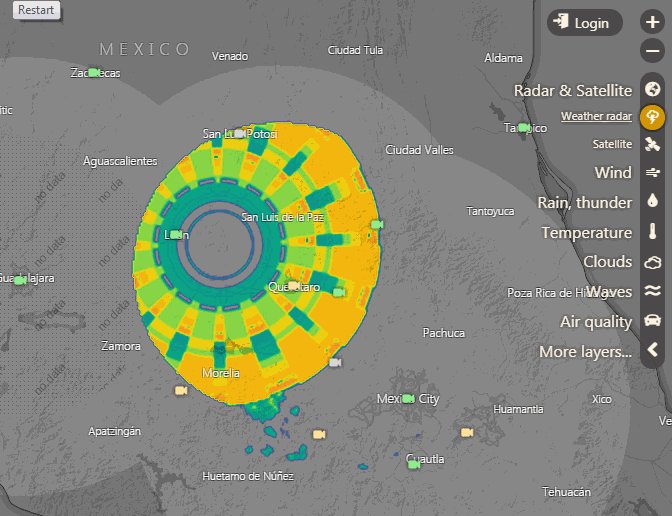Select the Weather radar storm icon
Image resolution: width=672 pixels, height=516 pixels.
coord(652,117)
